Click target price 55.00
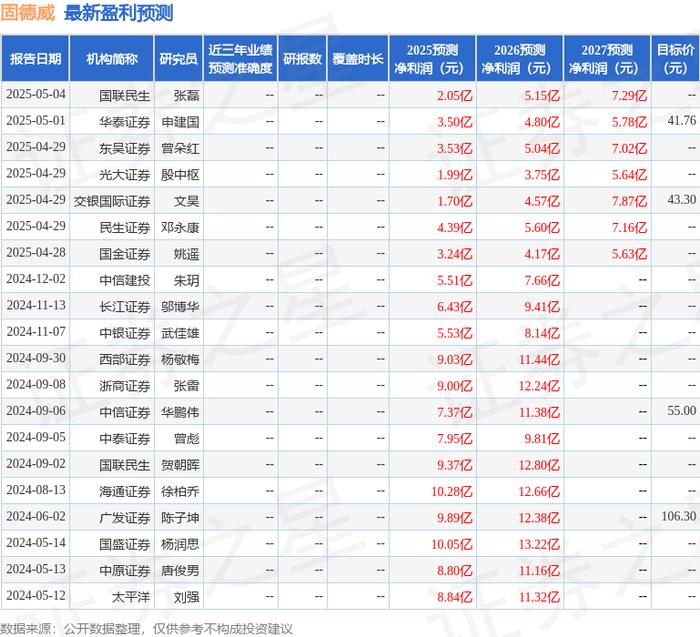 (x=682, y=411)
